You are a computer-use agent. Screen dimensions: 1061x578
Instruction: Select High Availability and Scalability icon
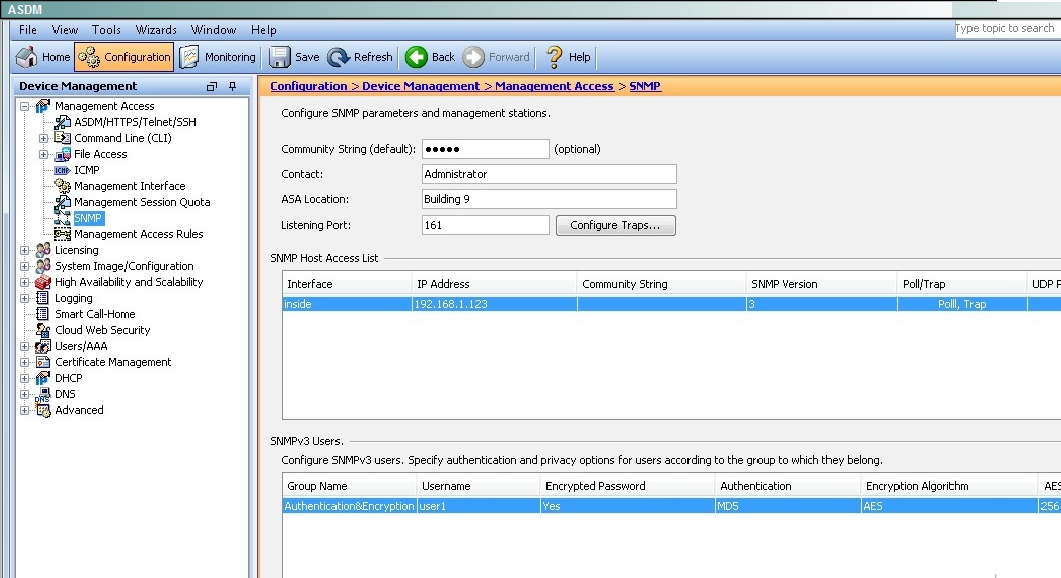tap(43, 282)
